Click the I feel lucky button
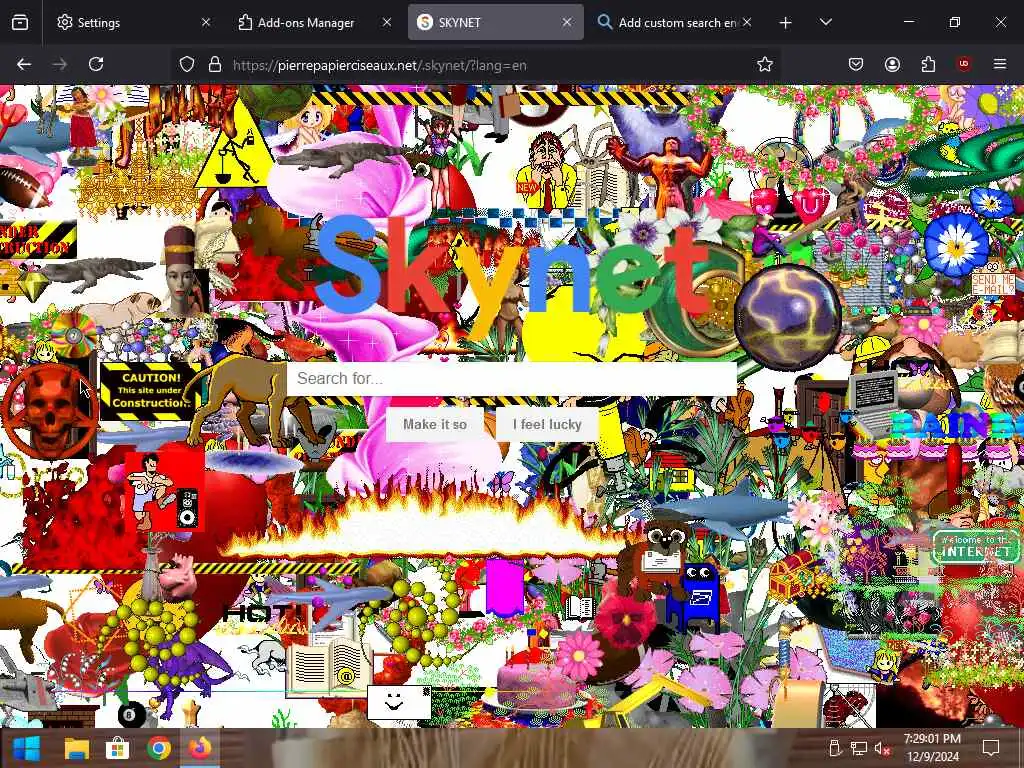The height and width of the screenshot is (768, 1024). [547, 424]
